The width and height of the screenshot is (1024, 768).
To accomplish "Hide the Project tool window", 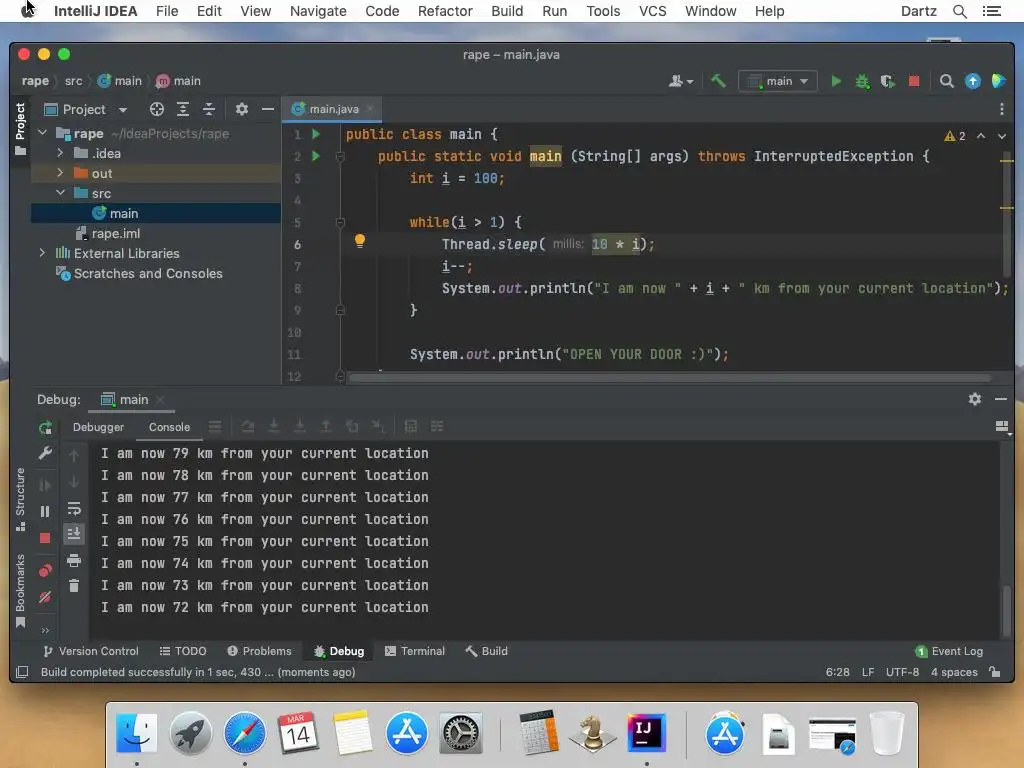I will pos(268,109).
